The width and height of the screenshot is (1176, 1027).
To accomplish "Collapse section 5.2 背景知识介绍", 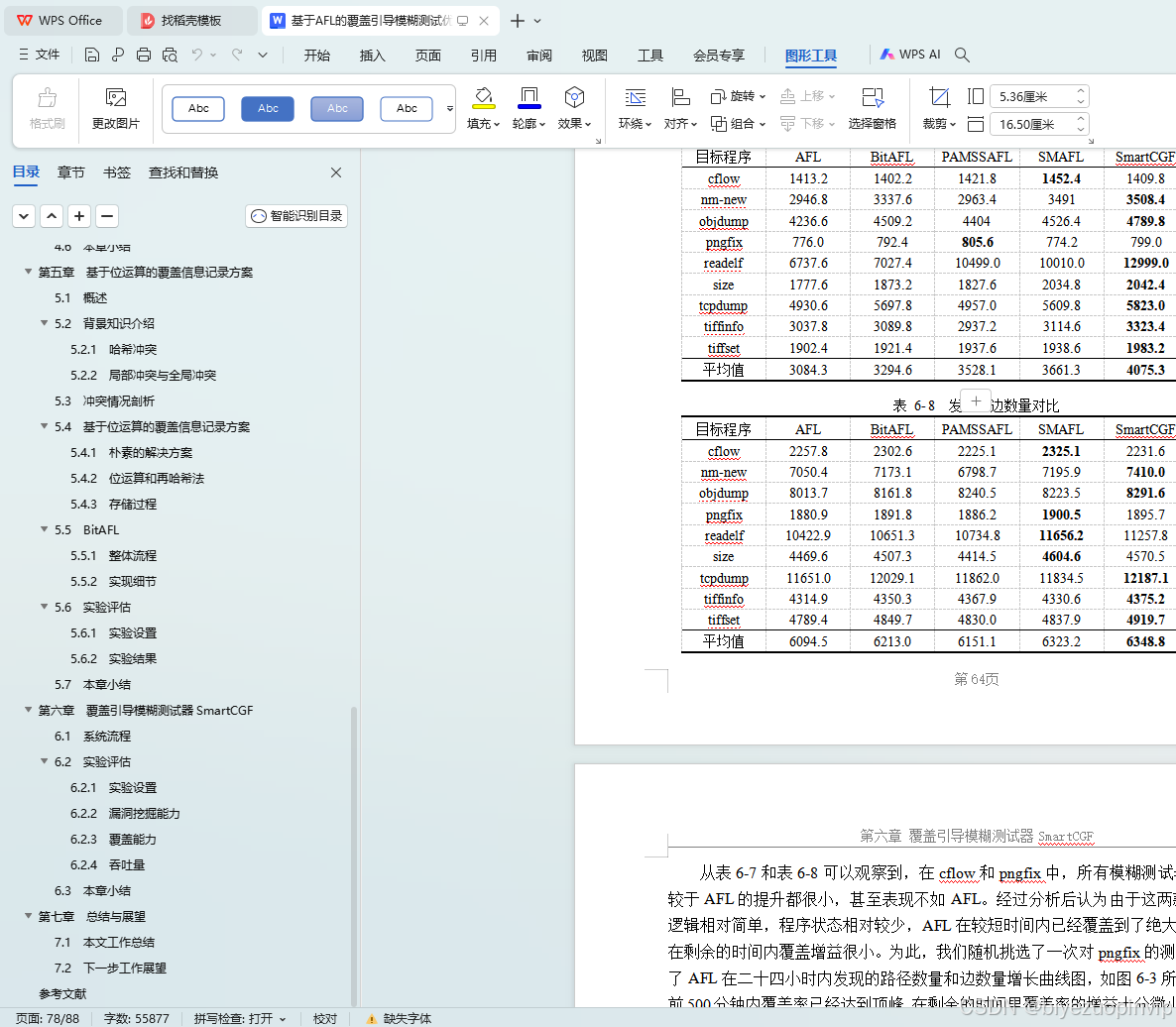I will [44, 323].
